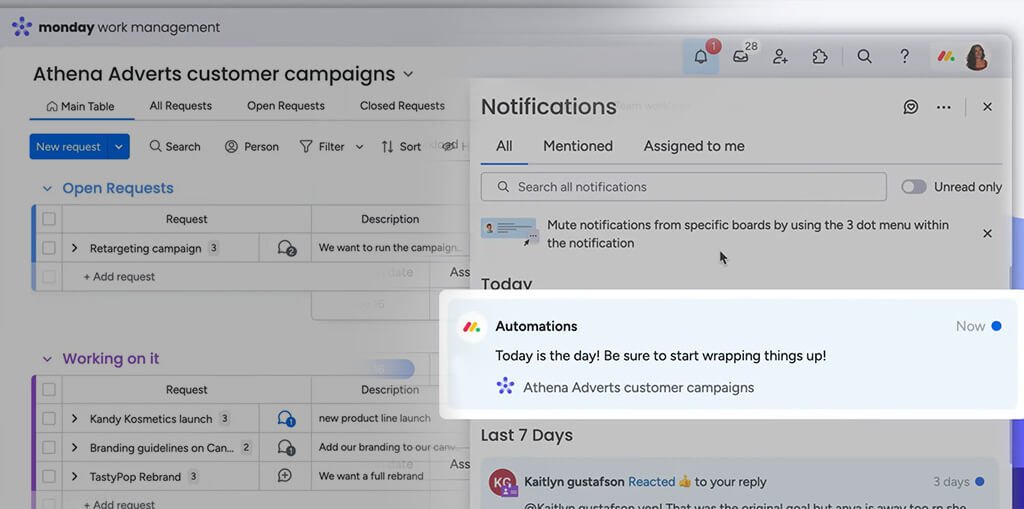Open the user profile avatar
The image size is (1024, 509).
click(976, 57)
